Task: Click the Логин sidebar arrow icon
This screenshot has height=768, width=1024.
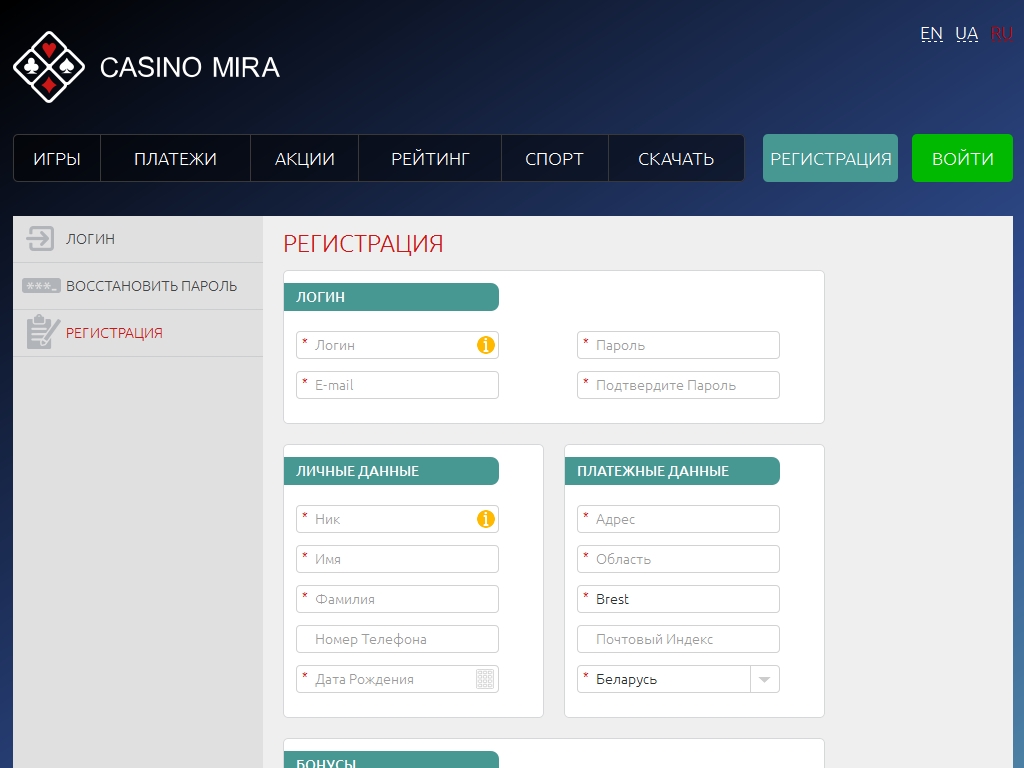Action: point(40,239)
